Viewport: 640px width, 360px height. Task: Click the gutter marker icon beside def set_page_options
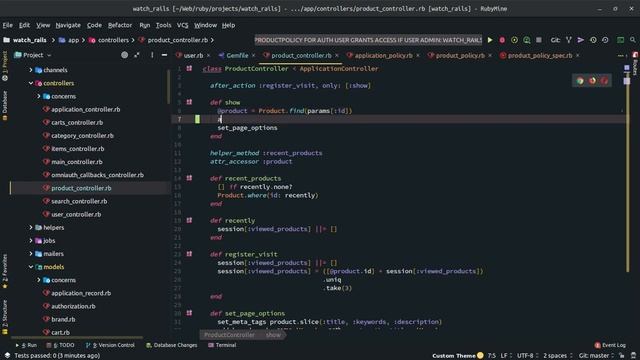click(189, 313)
